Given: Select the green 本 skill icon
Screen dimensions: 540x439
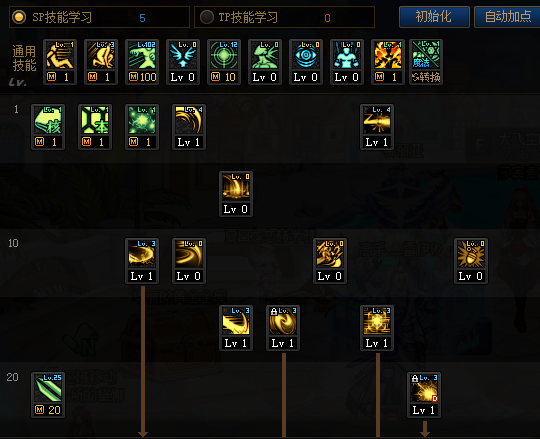Looking at the screenshot, I should [95, 127].
